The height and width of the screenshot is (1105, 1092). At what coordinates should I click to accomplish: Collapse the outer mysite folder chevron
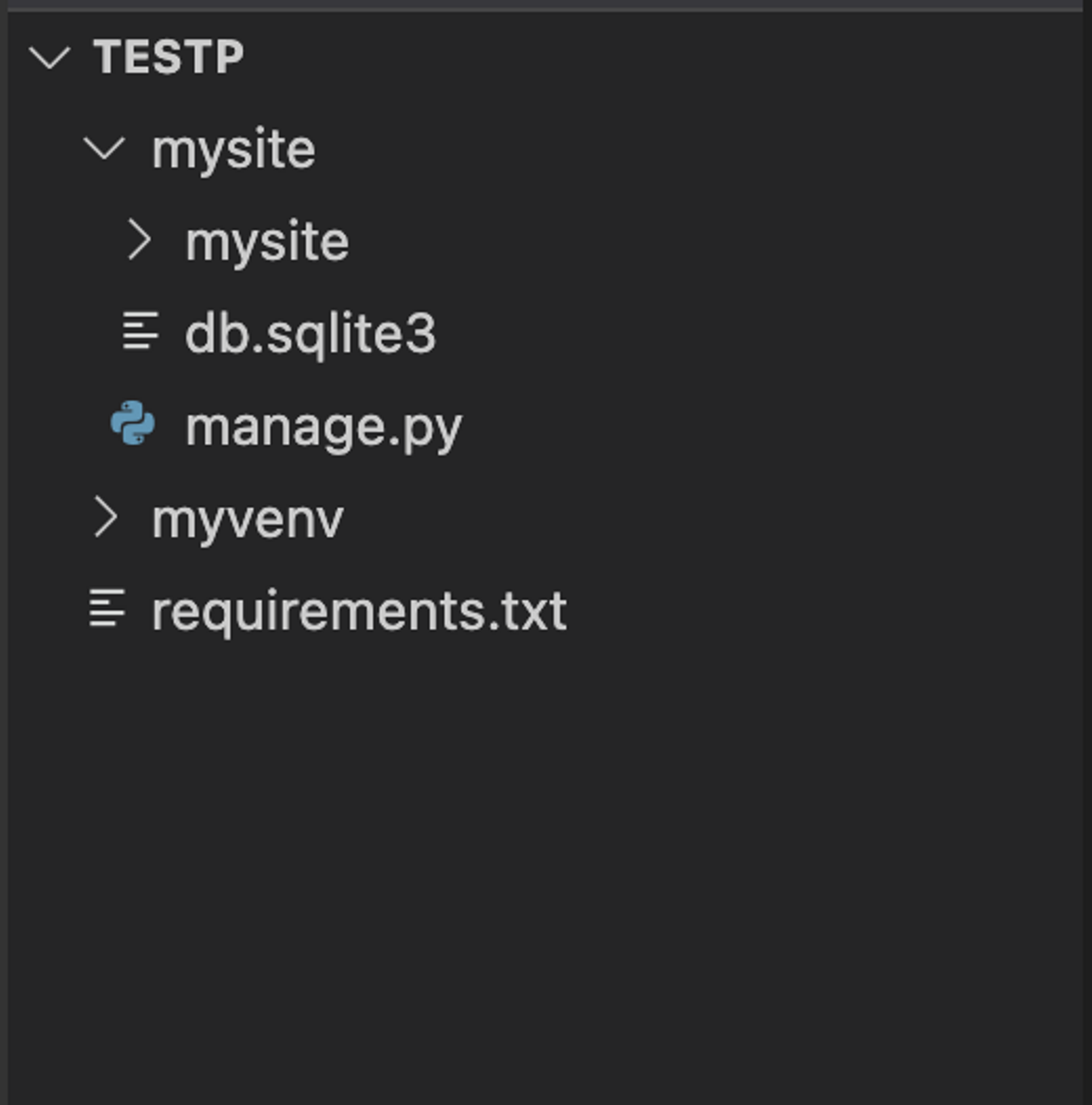(104, 149)
